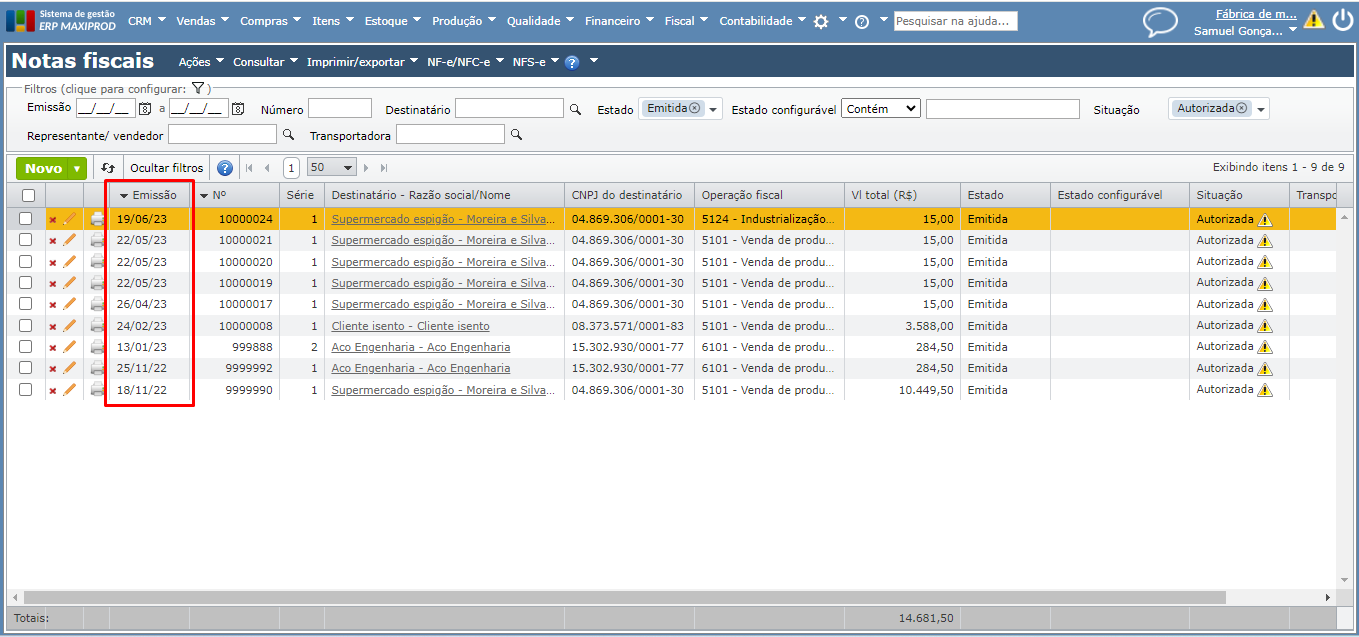Screen dimensions: 1359x637
Task: Delete invoice 9999992 with red X
Action: [x=53, y=369]
